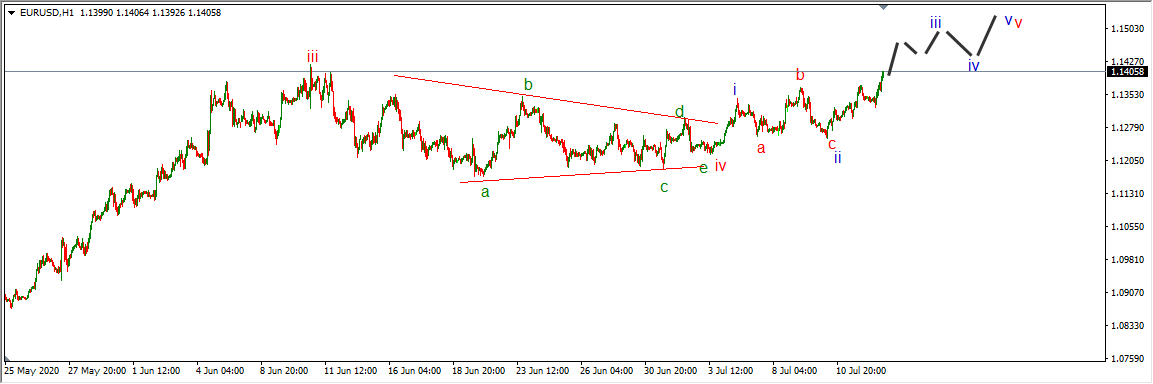1153x384 pixels.
Task: Click the 10 Jul 20:00 time label
Action: point(860,371)
